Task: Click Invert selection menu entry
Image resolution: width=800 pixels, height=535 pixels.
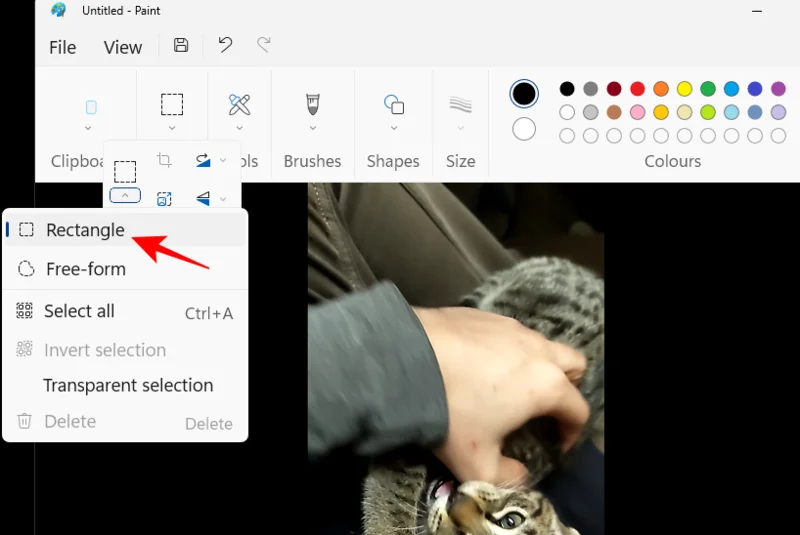Action: tap(126, 350)
